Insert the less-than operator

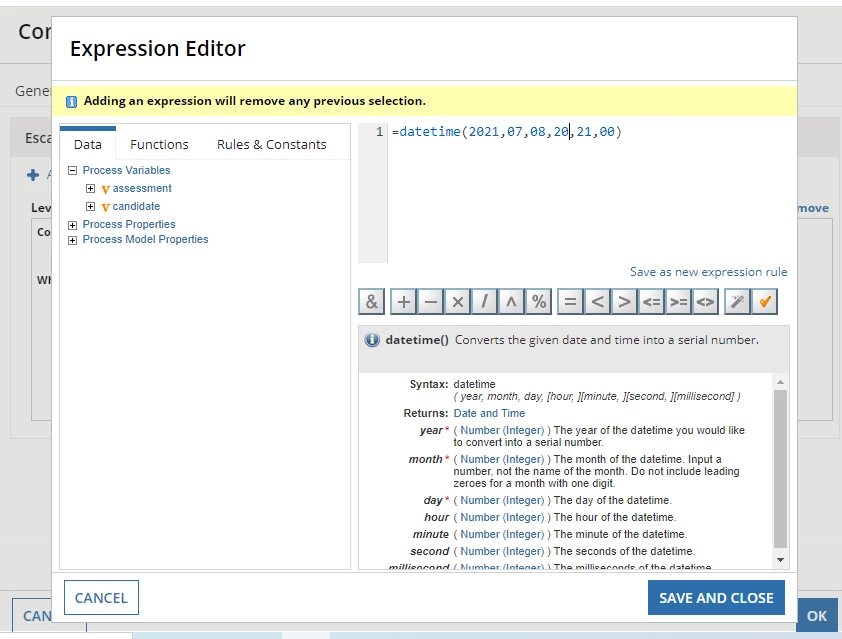(597, 301)
